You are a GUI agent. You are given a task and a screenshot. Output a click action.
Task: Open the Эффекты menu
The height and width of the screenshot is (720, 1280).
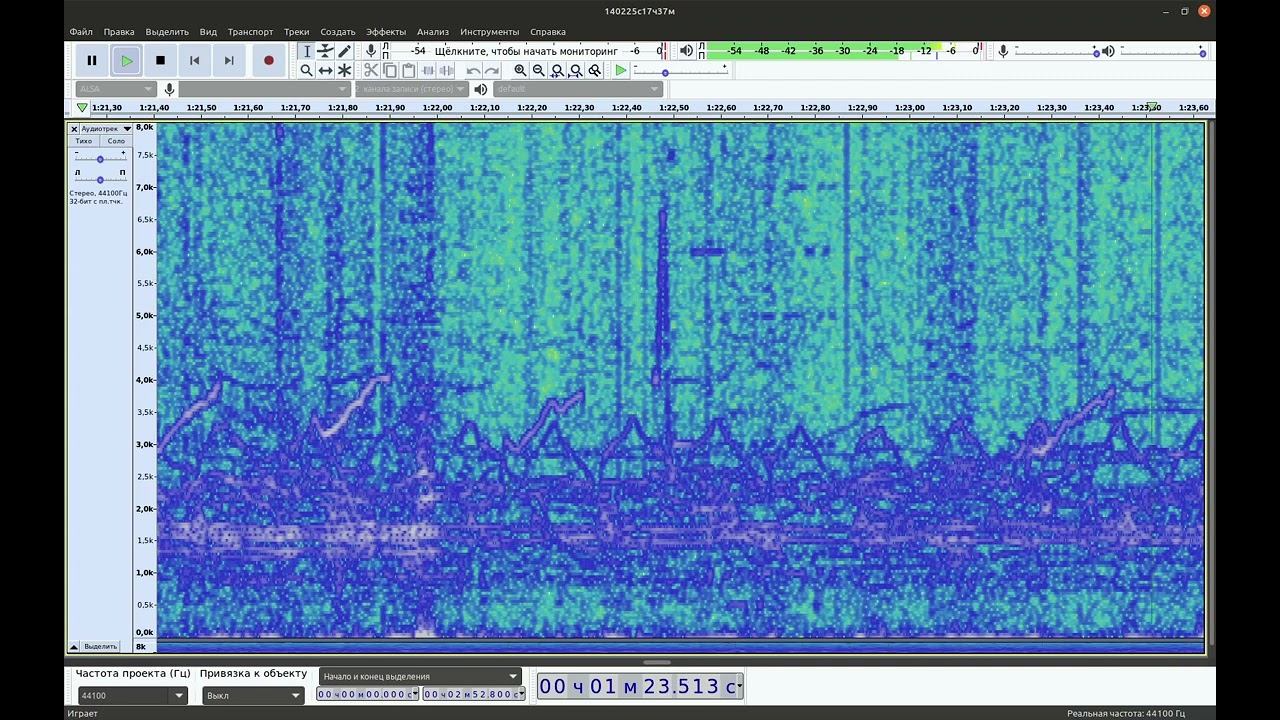[386, 32]
